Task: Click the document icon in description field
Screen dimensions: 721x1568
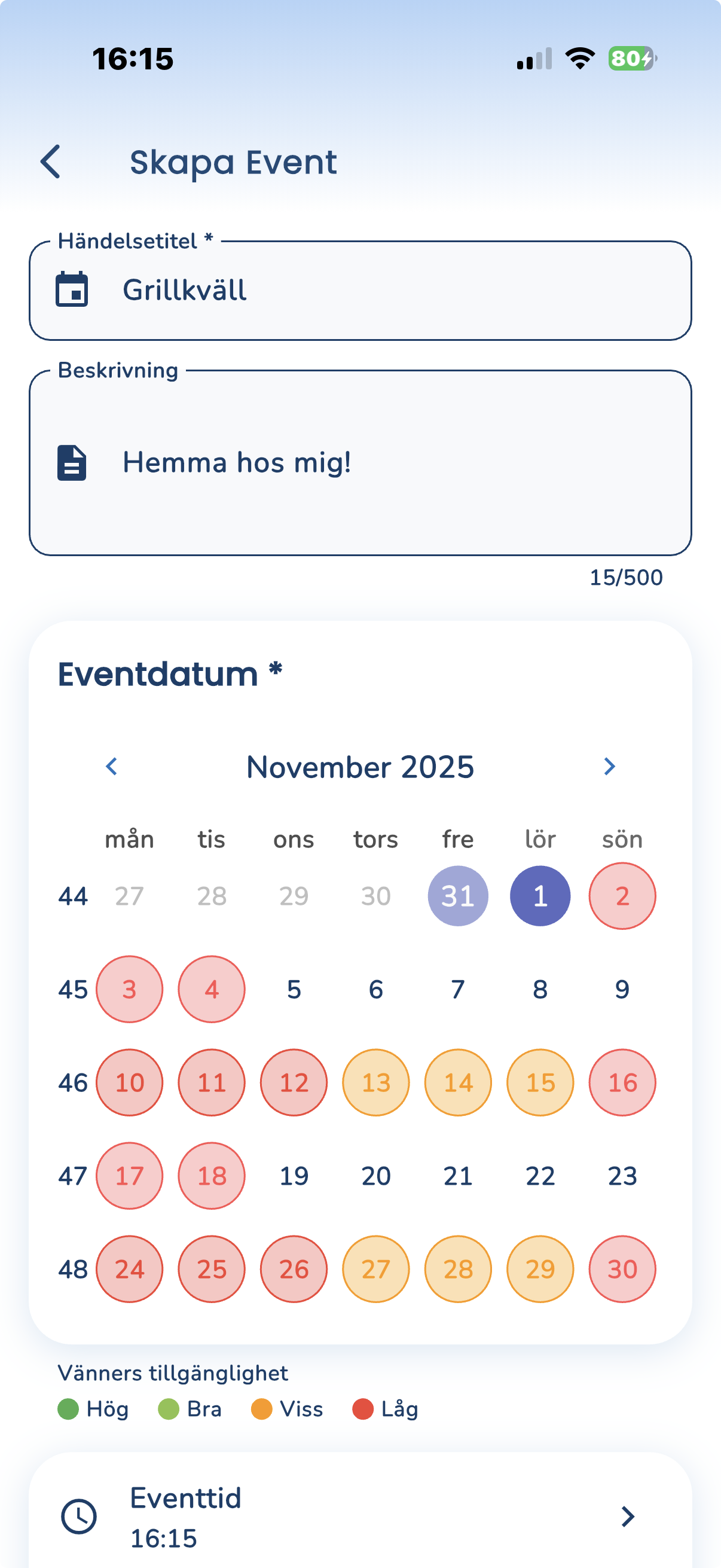Action: click(72, 463)
